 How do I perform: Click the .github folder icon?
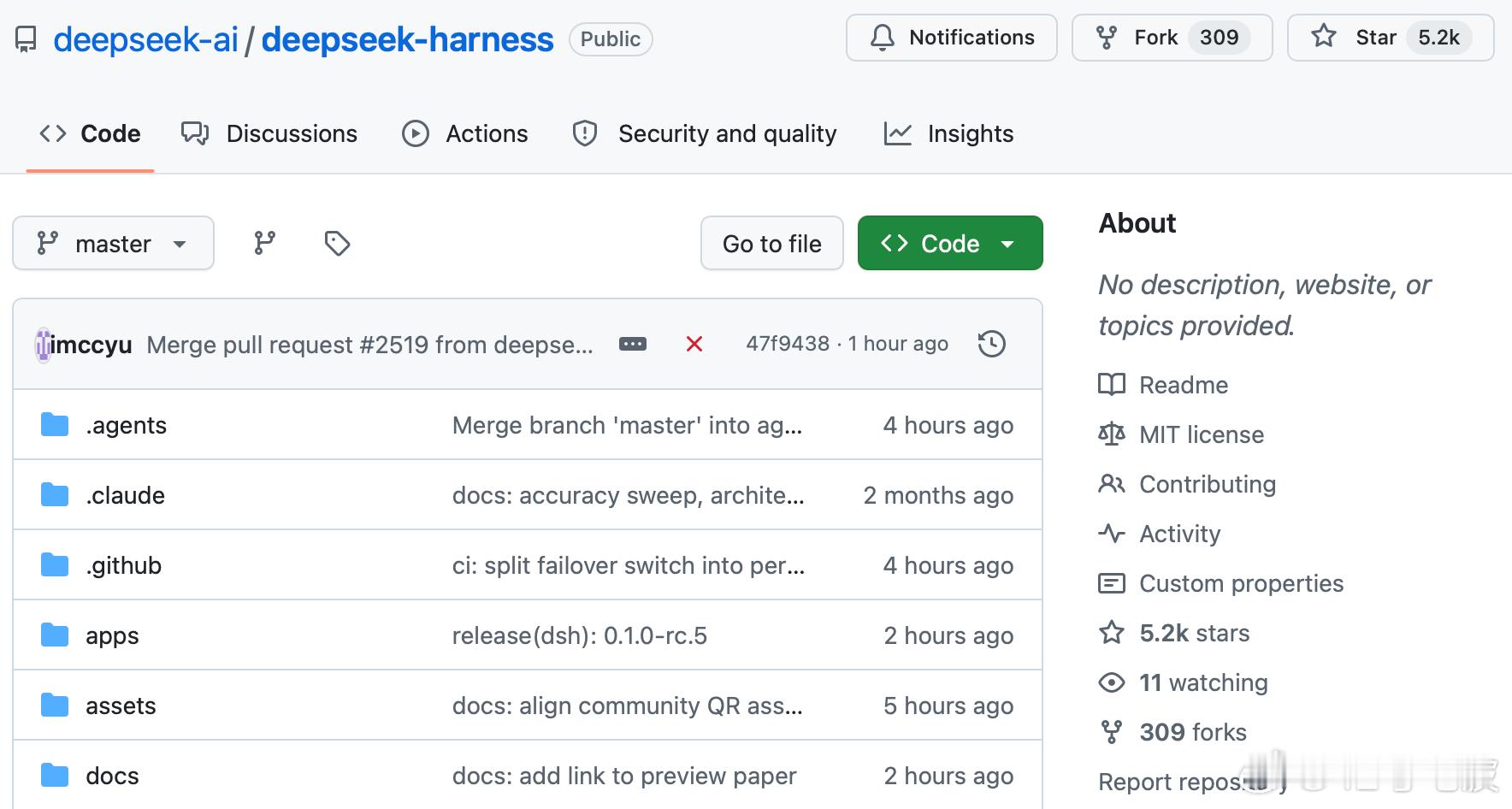pyautogui.click(x=55, y=565)
